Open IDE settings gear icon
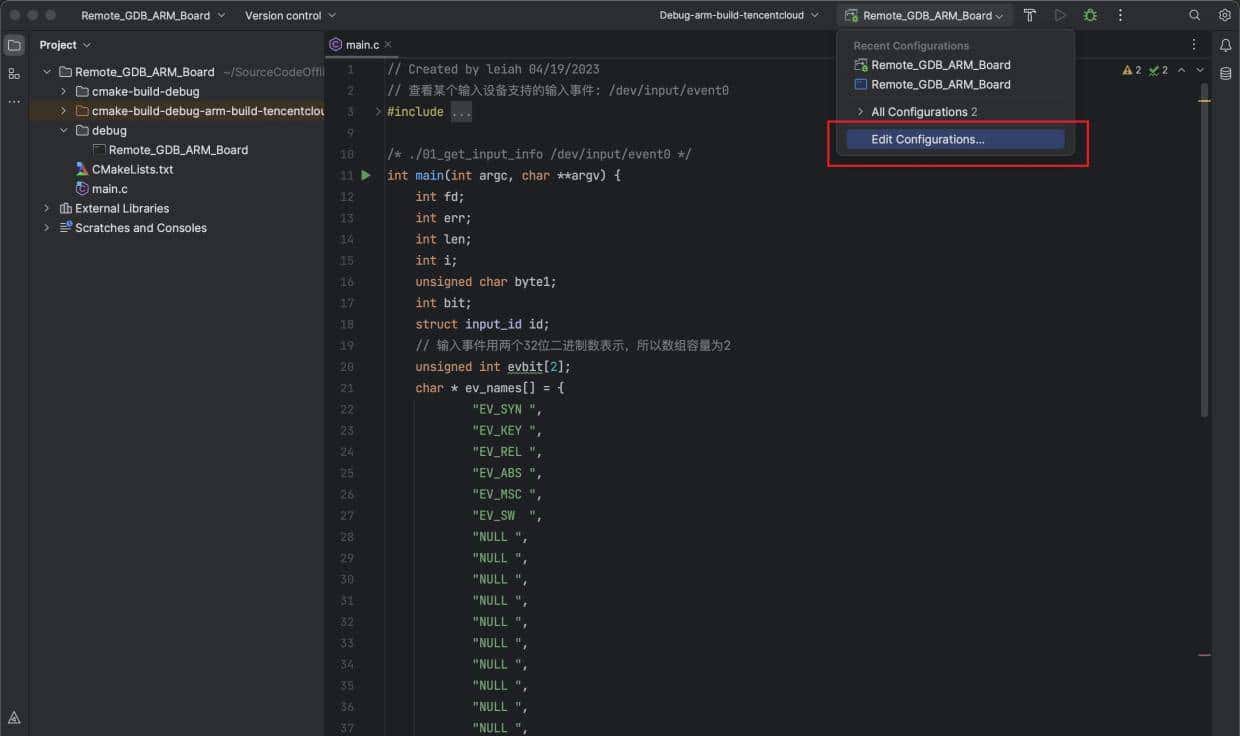The image size is (1240, 736). (x=1224, y=15)
